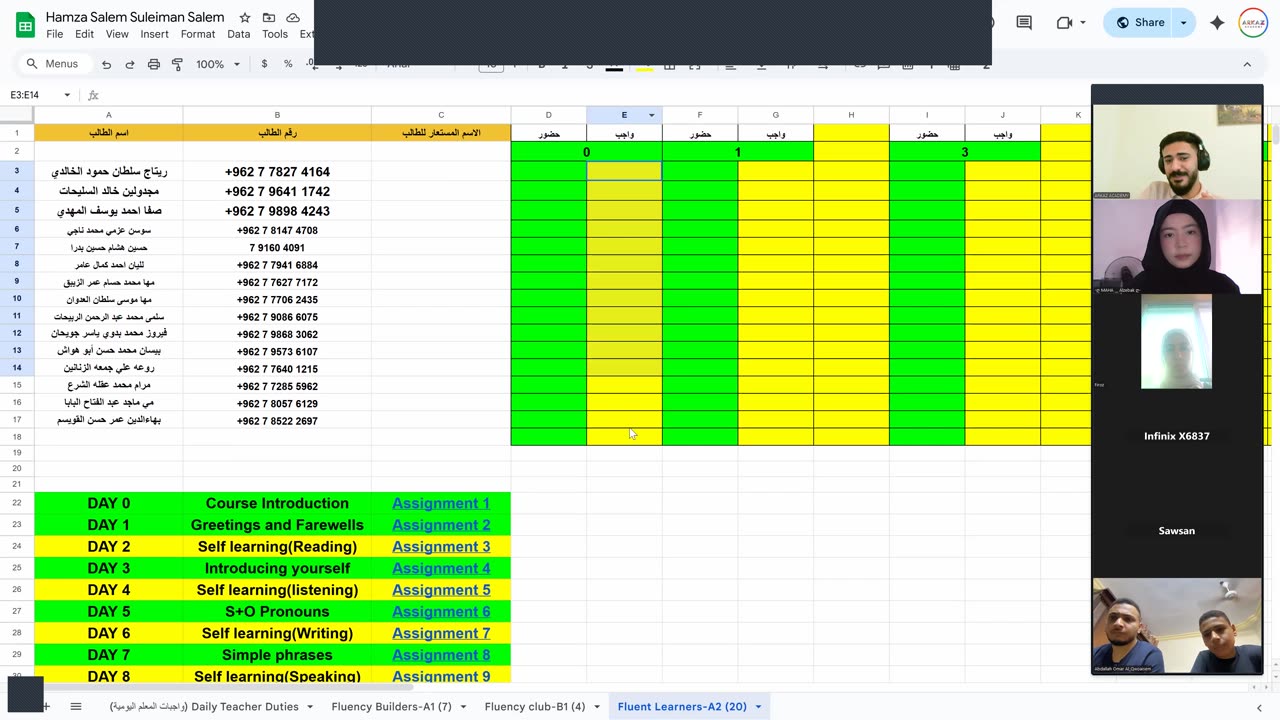
Task: Open the Edit menu
Action: click(x=84, y=34)
